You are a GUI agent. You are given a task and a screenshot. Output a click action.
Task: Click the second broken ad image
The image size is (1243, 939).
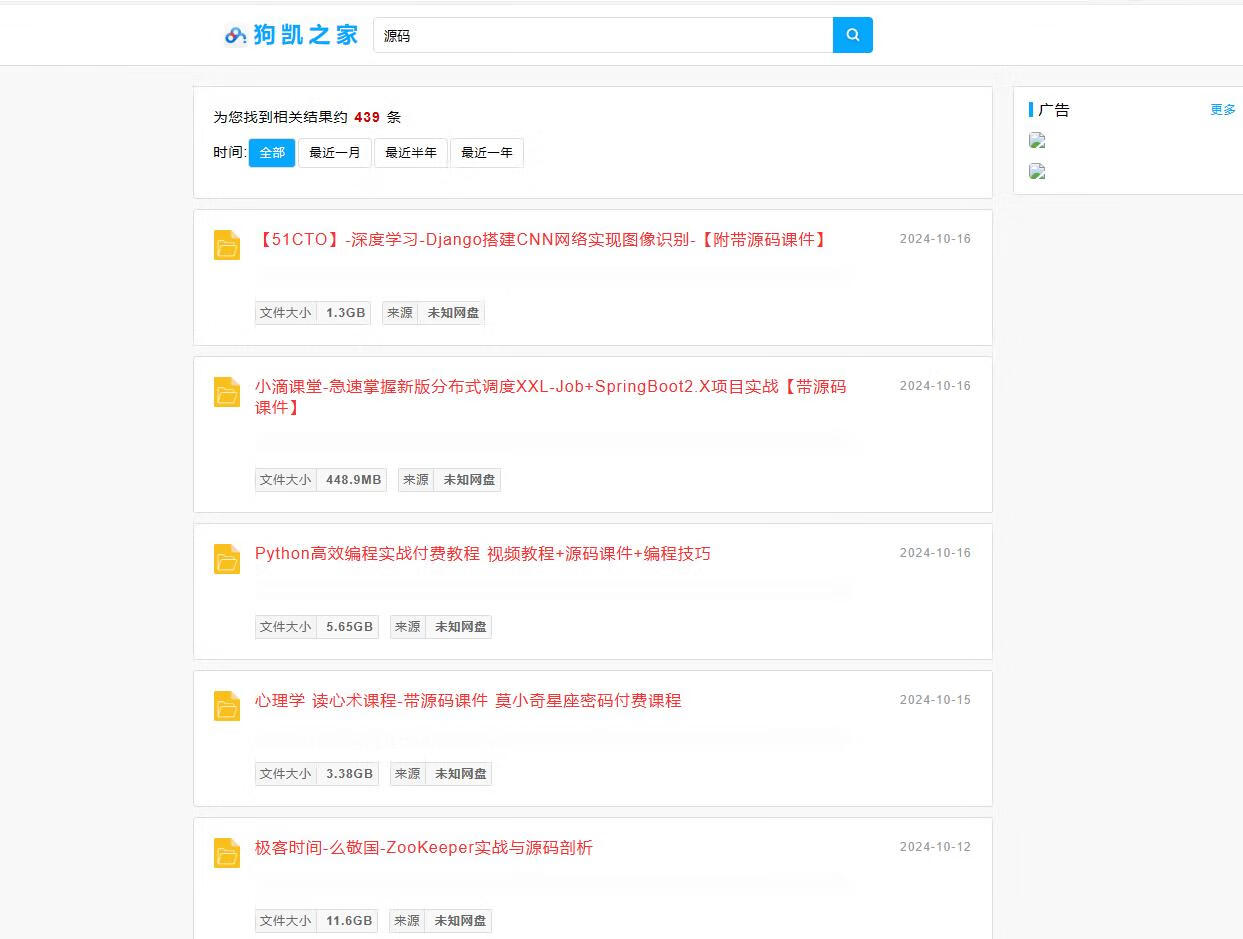(1037, 171)
